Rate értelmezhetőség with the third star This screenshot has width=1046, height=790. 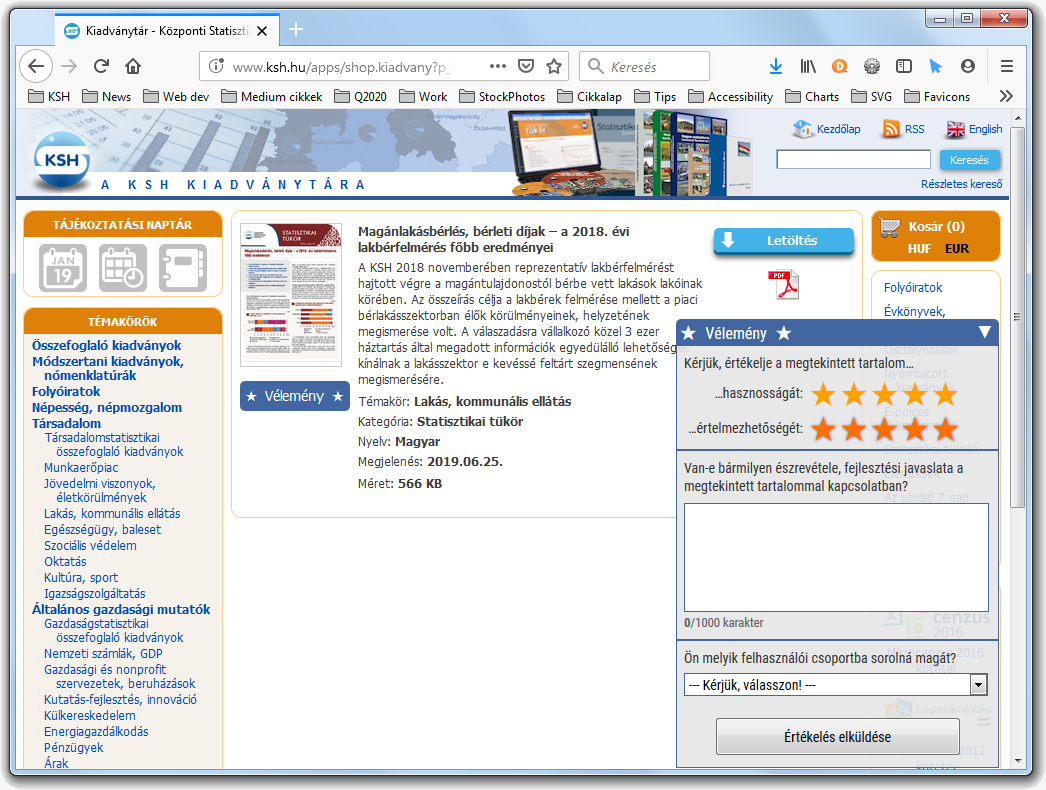coord(884,429)
